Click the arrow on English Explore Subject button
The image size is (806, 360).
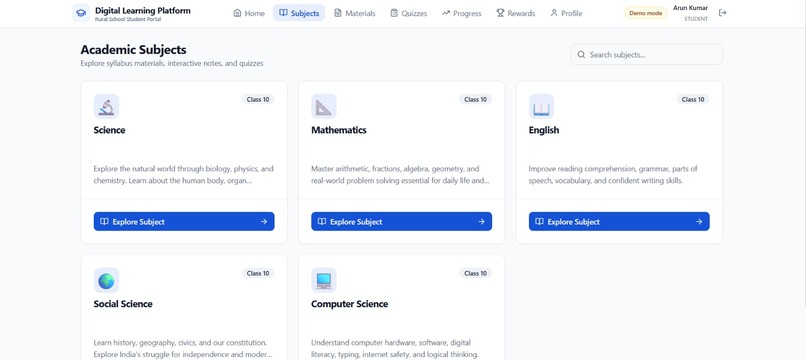point(699,222)
